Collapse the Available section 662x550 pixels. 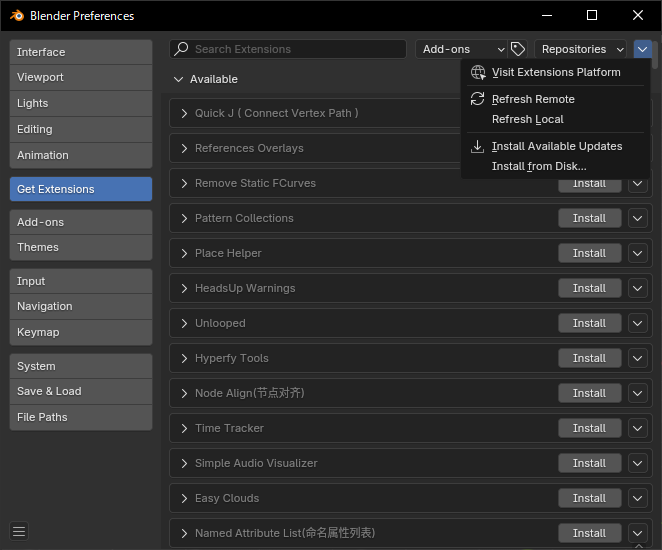click(179, 79)
